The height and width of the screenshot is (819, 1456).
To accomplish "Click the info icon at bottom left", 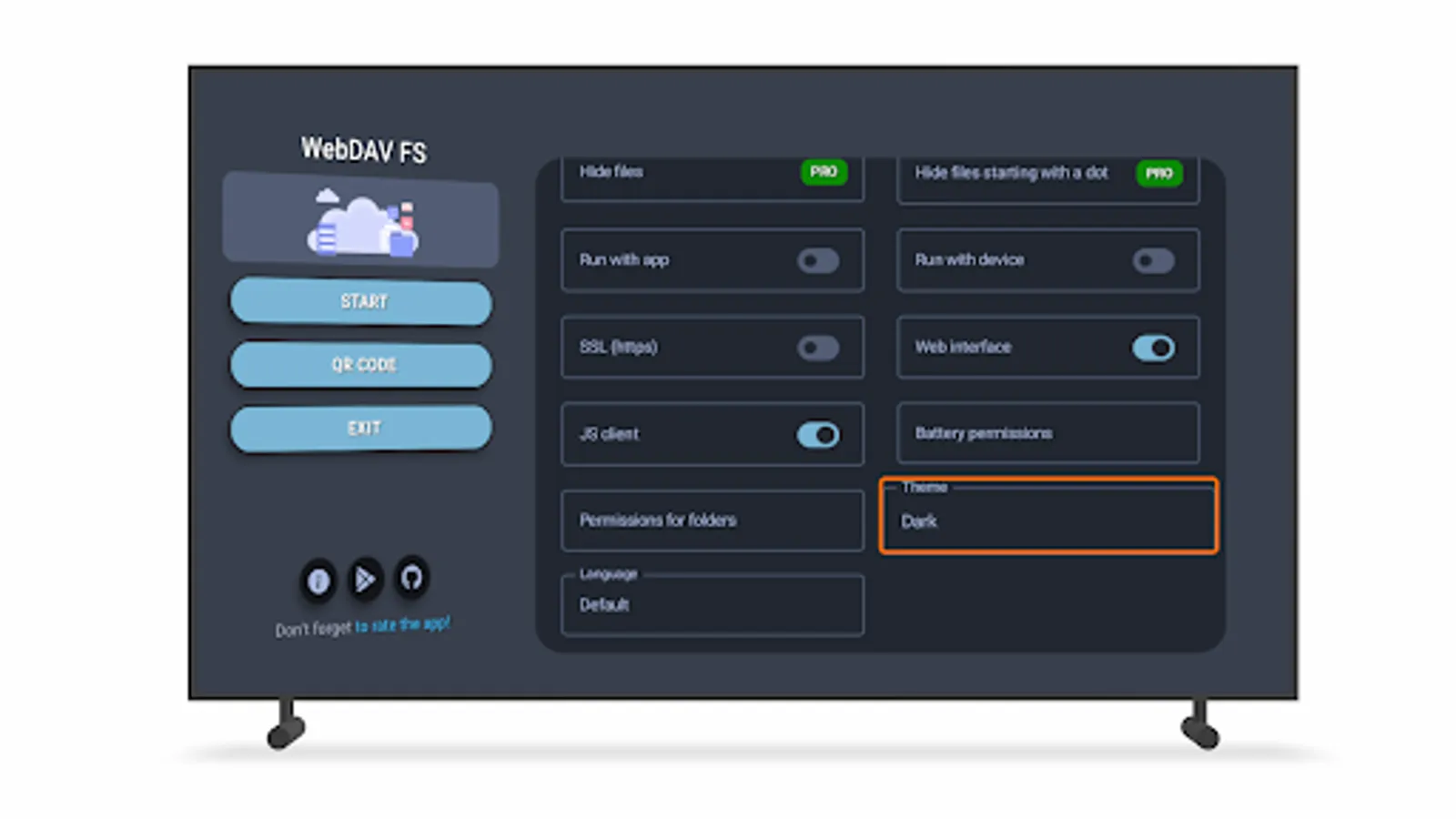I will [x=317, y=583].
